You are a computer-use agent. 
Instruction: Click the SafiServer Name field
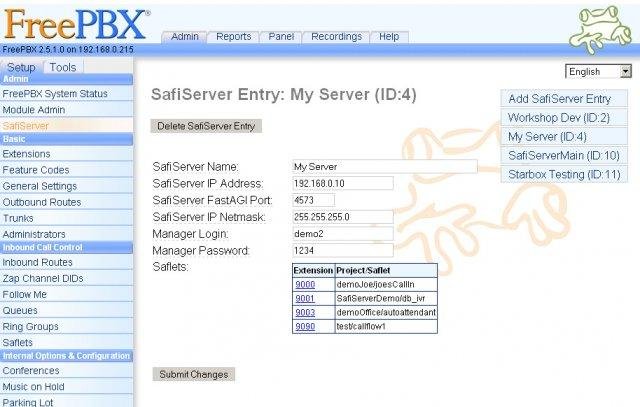(385, 167)
